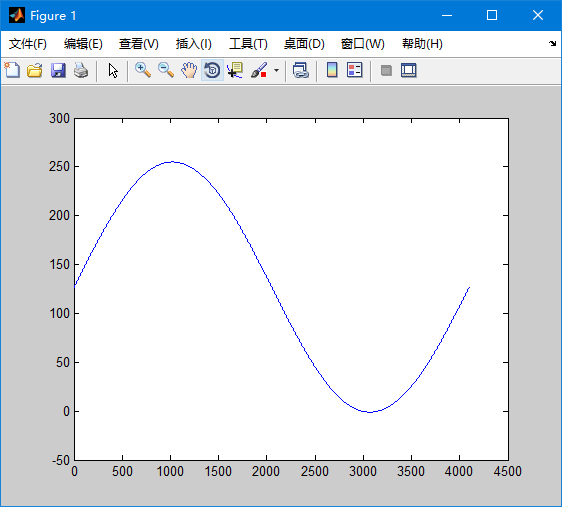Click x-axis tick label 3000
Screen dimensions: 562x507
pos(363,471)
